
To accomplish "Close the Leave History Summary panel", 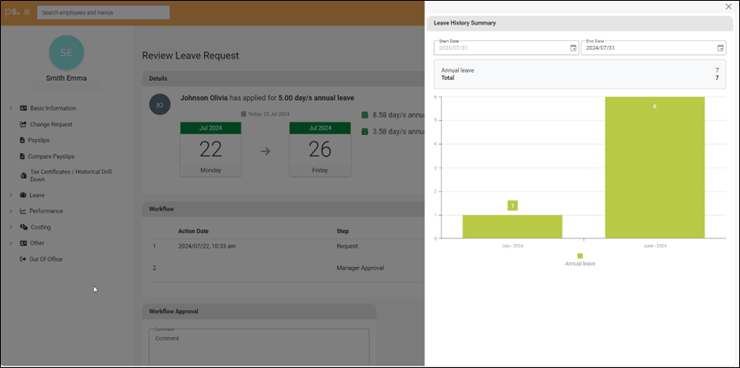I will 728,6.
